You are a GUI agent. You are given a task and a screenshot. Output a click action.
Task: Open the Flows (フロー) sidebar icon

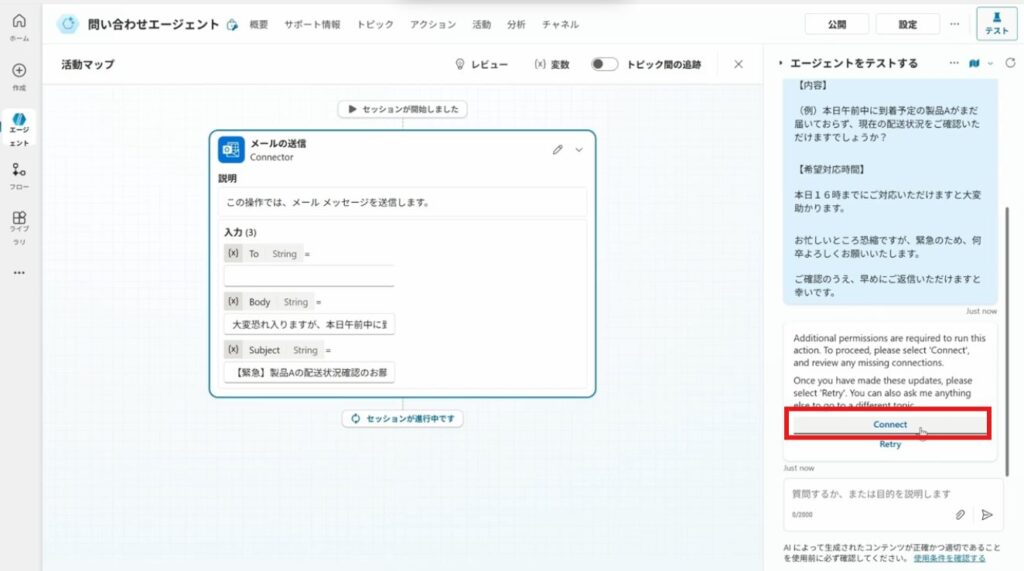tap(19, 171)
